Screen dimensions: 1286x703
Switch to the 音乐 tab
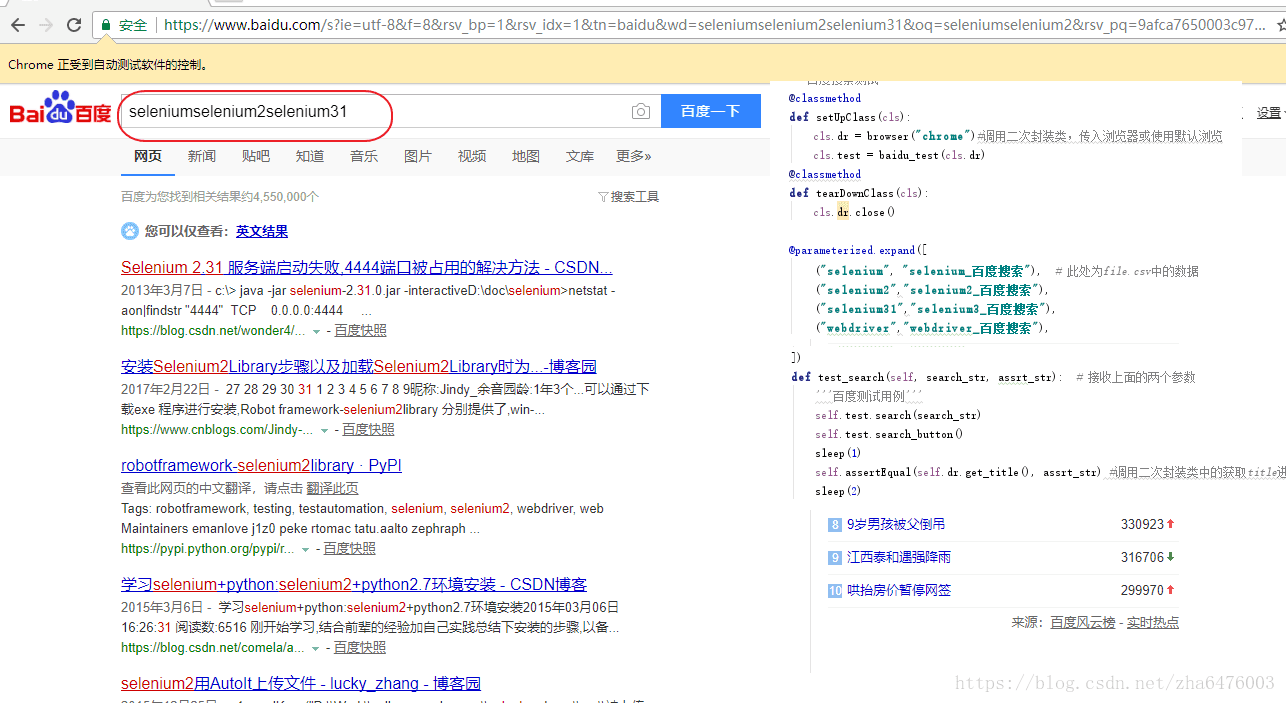364,156
